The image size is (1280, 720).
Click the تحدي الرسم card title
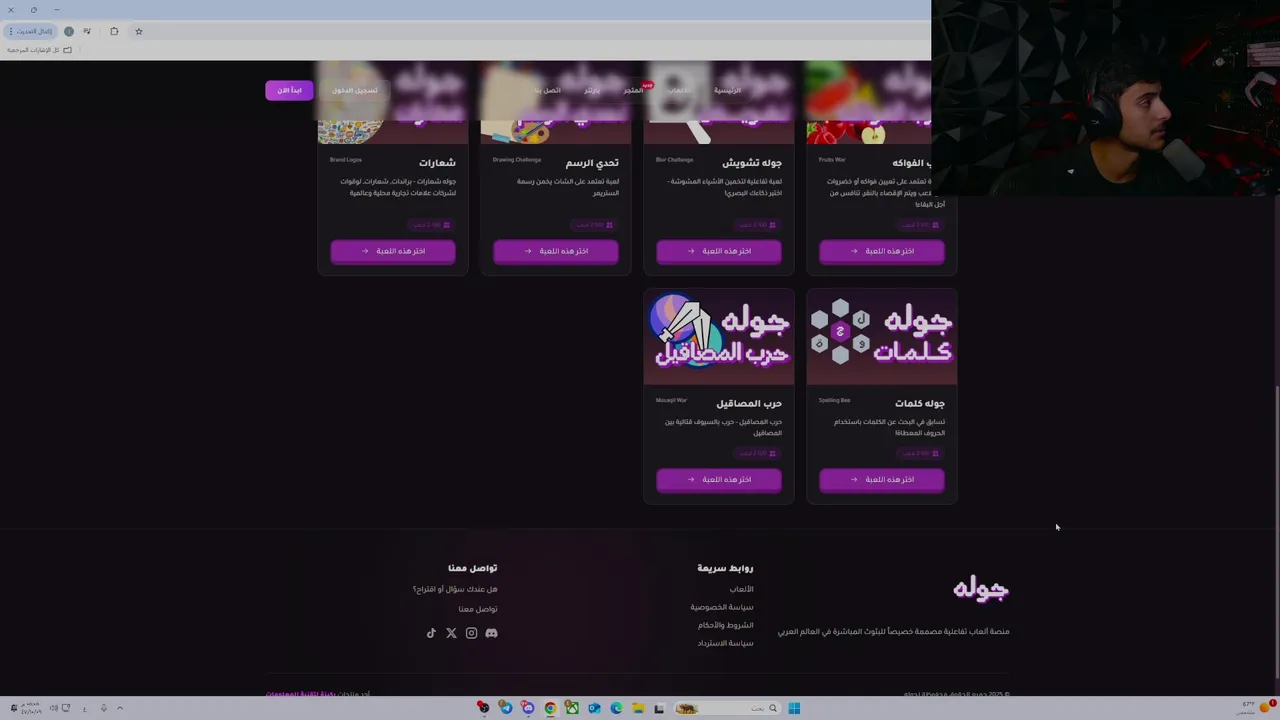[x=592, y=163]
